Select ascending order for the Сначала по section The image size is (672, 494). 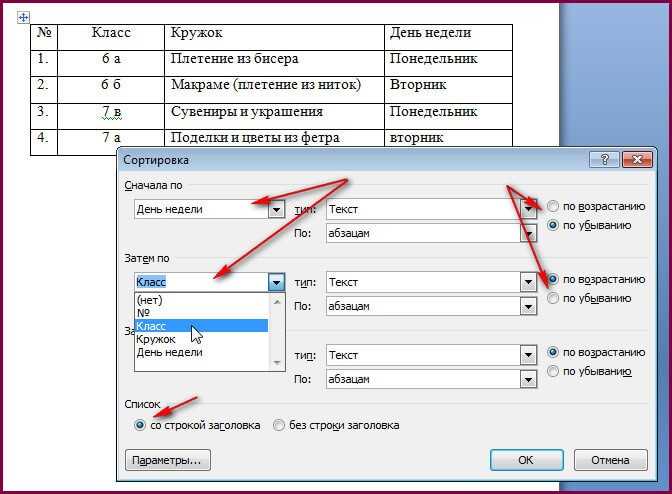point(597,207)
